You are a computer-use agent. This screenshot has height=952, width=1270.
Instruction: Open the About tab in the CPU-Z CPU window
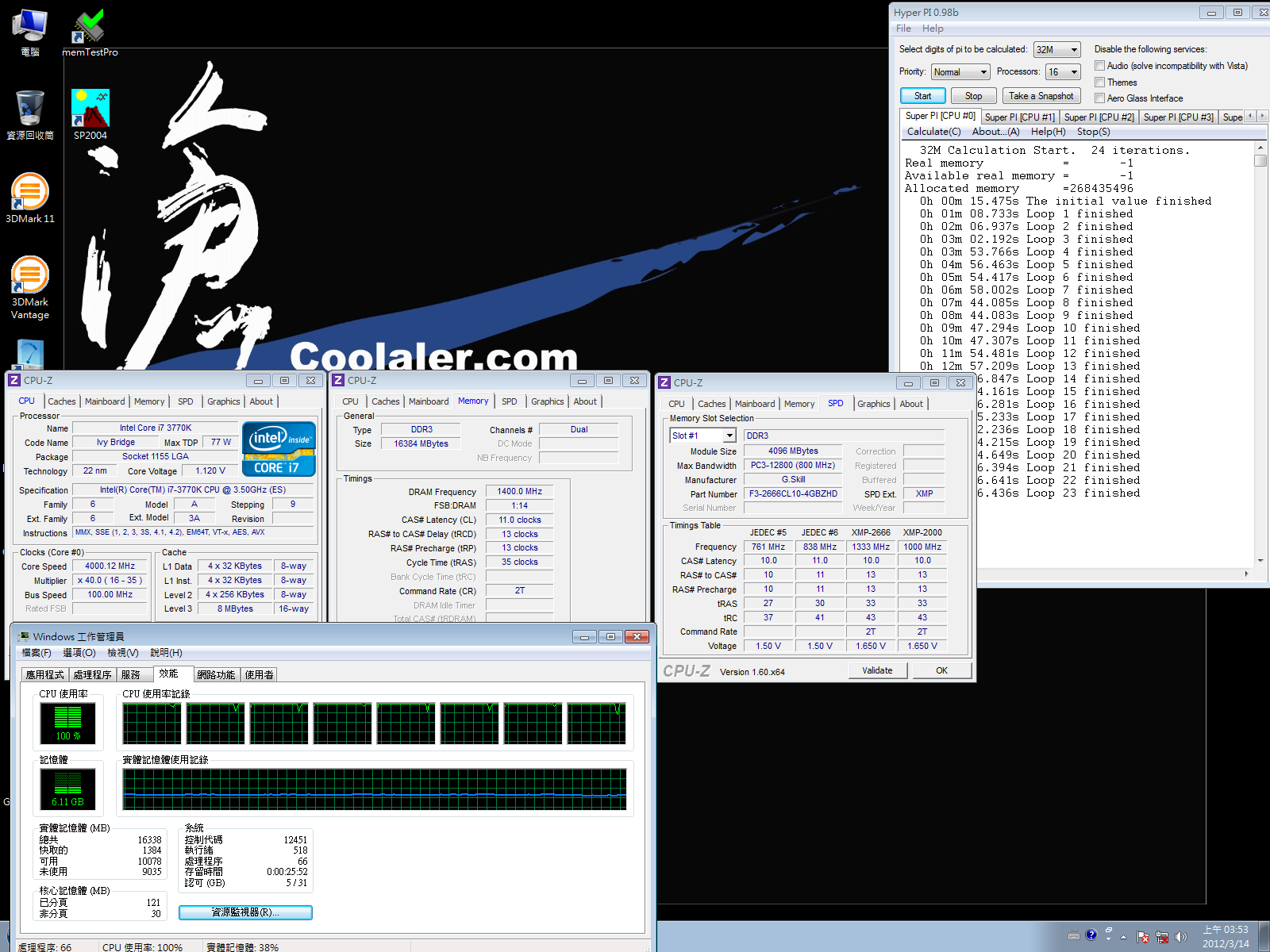(x=261, y=401)
